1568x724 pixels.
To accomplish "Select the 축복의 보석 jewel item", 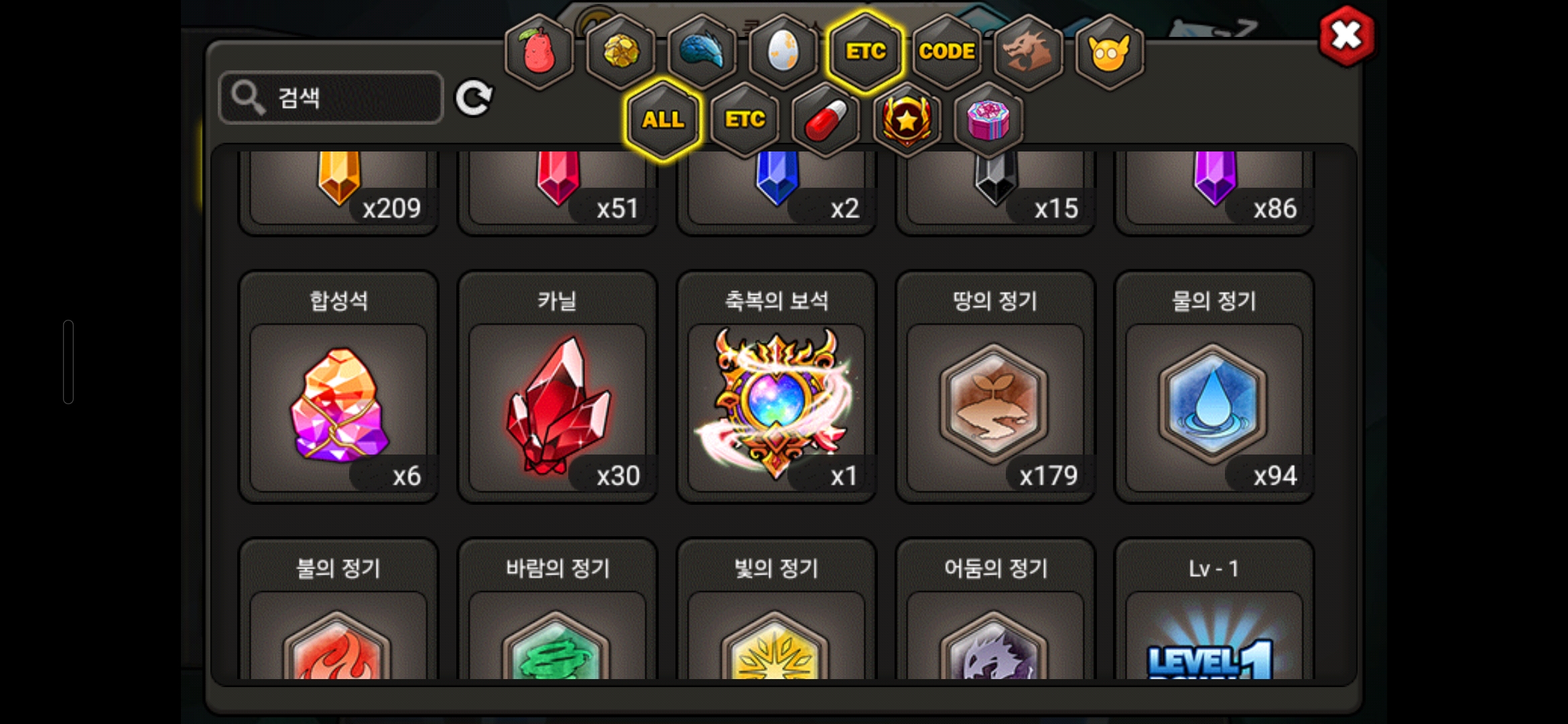I will (777, 387).
